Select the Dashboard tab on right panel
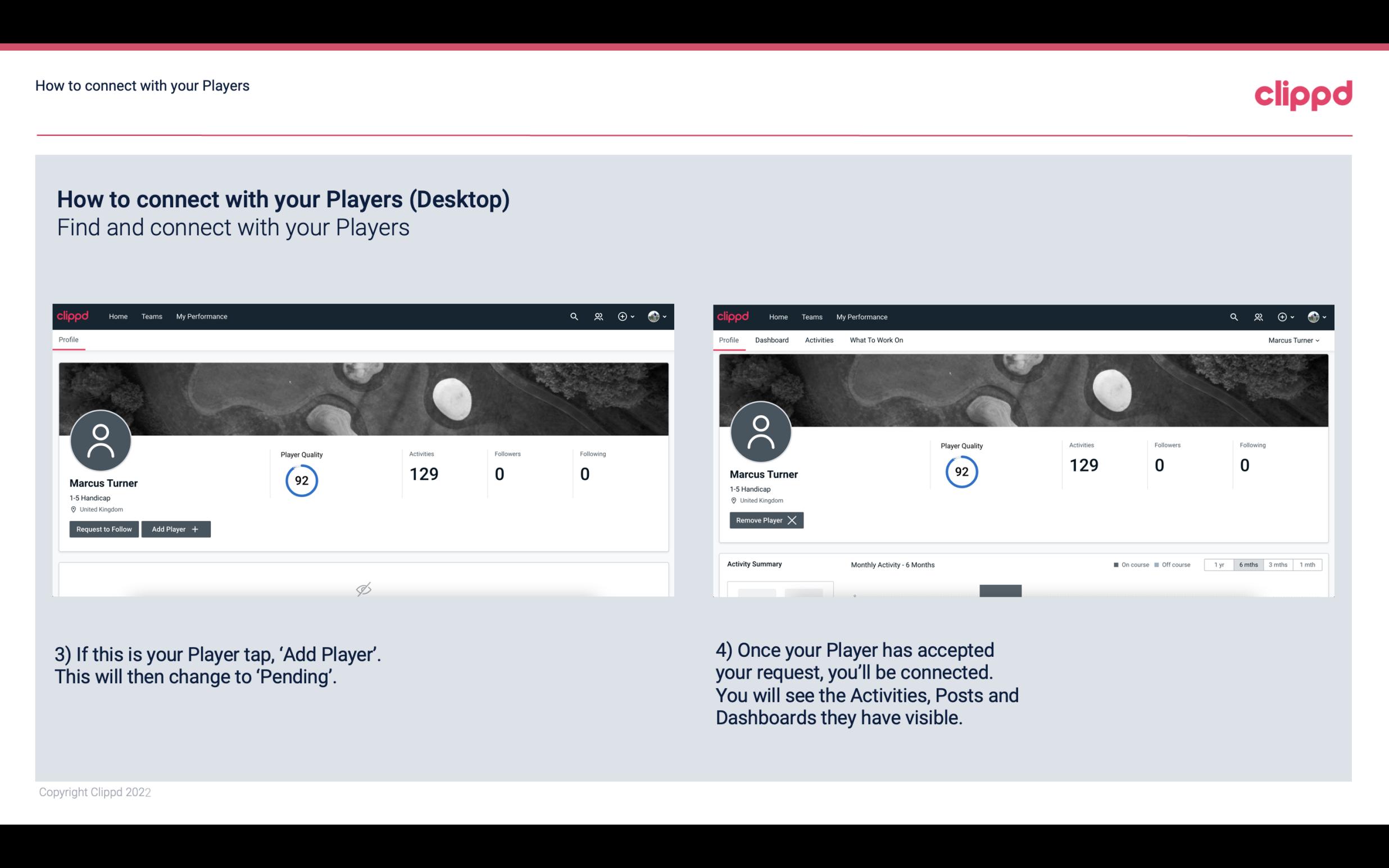This screenshot has height=868, width=1389. click(771, 340)
